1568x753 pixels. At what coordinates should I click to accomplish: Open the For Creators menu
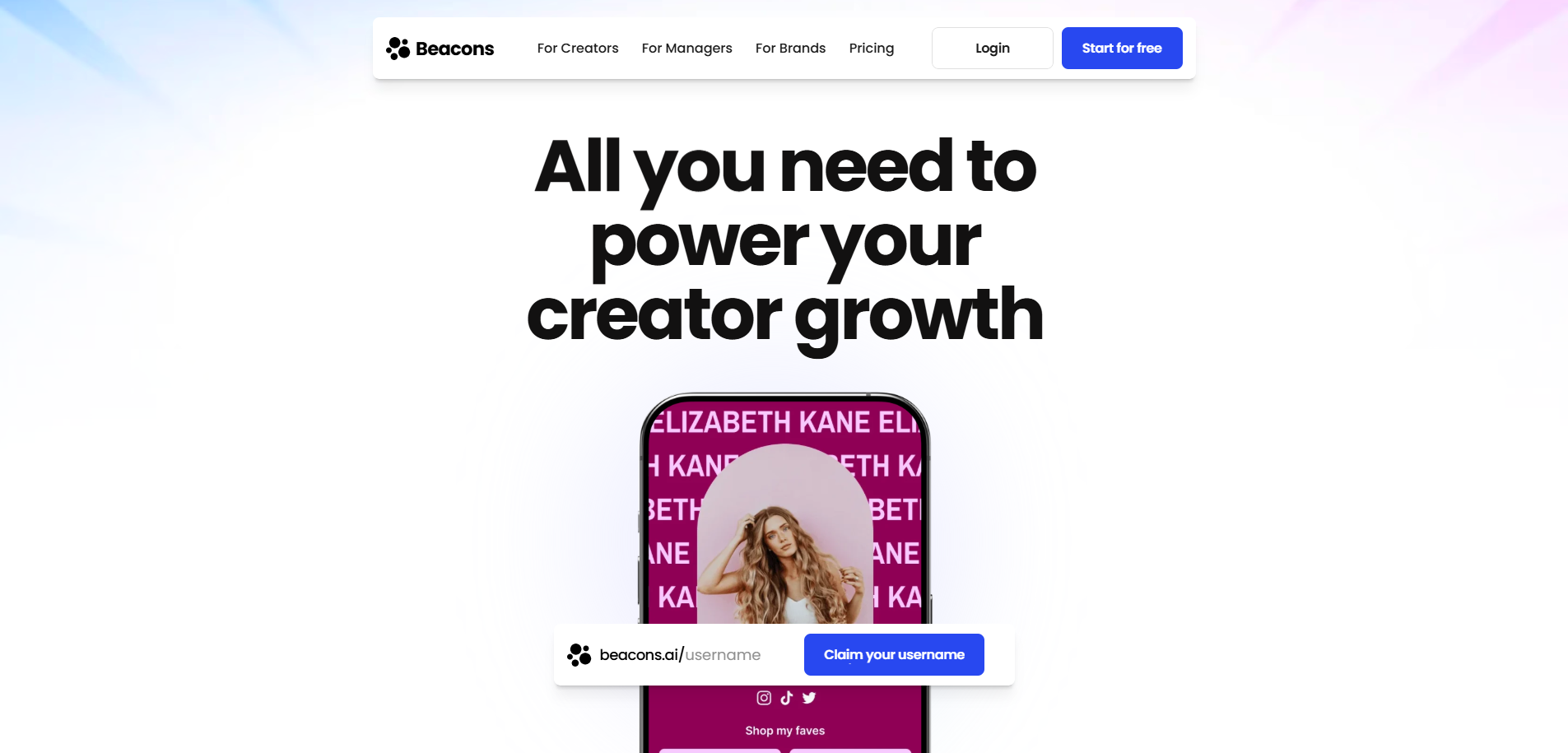tap(578, 49)
